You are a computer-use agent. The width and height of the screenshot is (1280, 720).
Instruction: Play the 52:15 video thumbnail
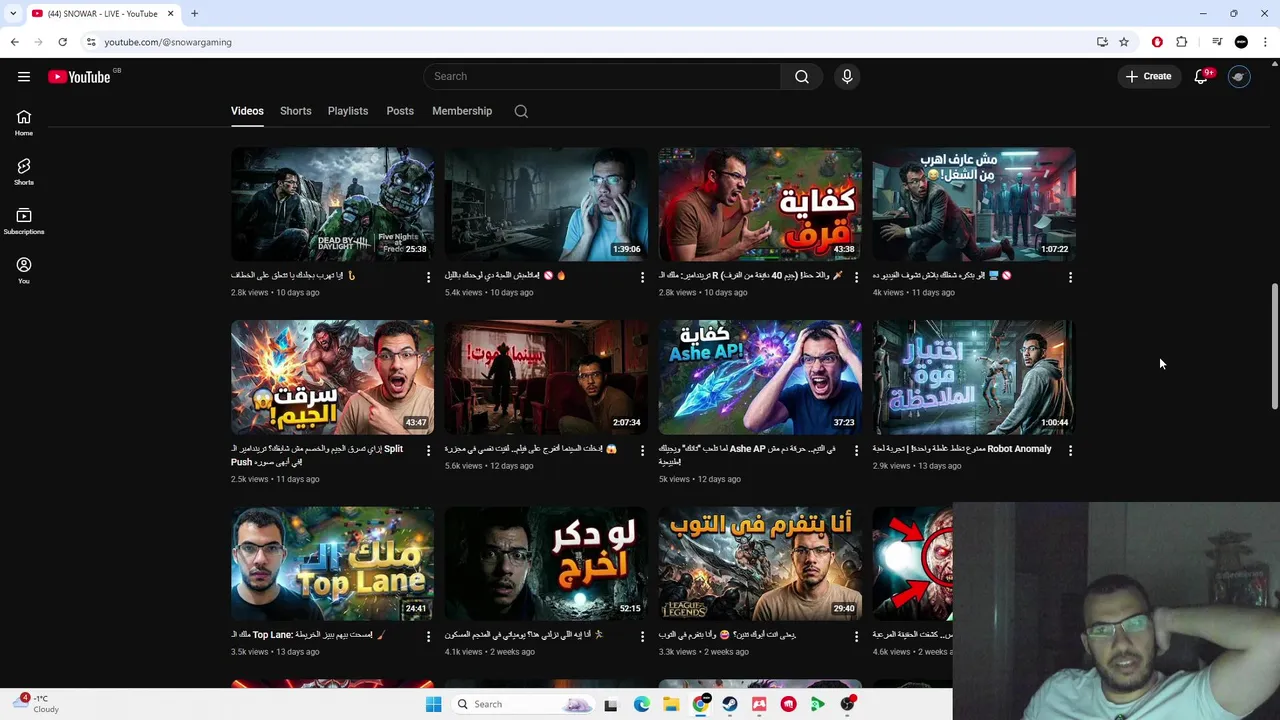coord(546,564)
